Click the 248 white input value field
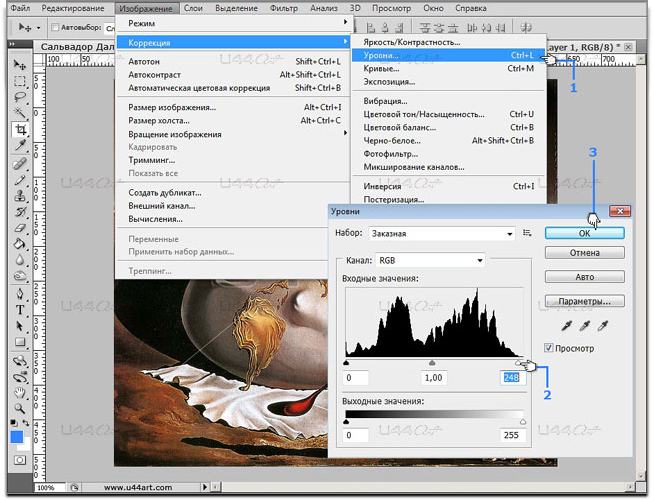 (512, 378)
